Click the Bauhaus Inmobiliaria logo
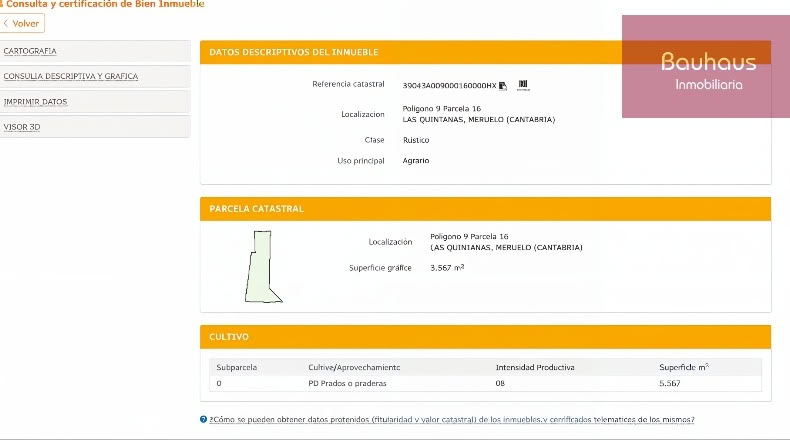This screenshot has height=440, width=790. (706, 67)
